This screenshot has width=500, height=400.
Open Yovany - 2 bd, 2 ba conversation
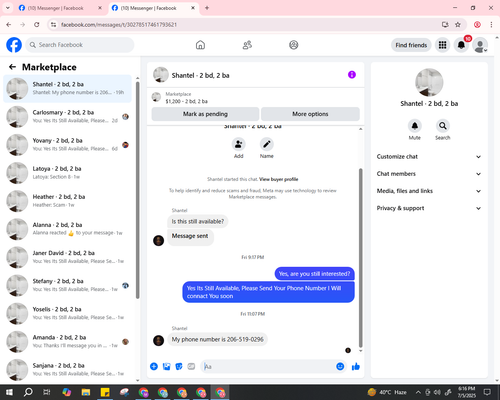67,145
